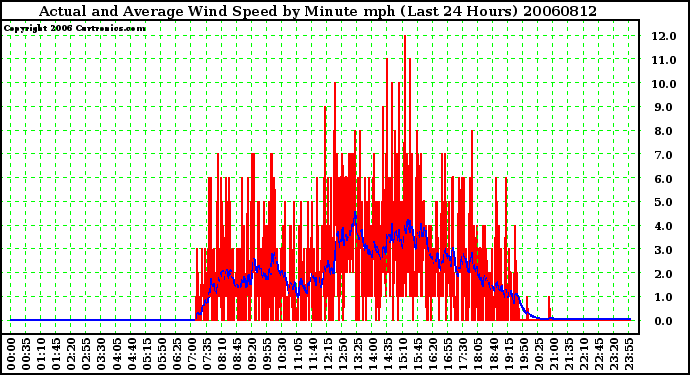Click the 23:20 time label

[x=614, y=355]
